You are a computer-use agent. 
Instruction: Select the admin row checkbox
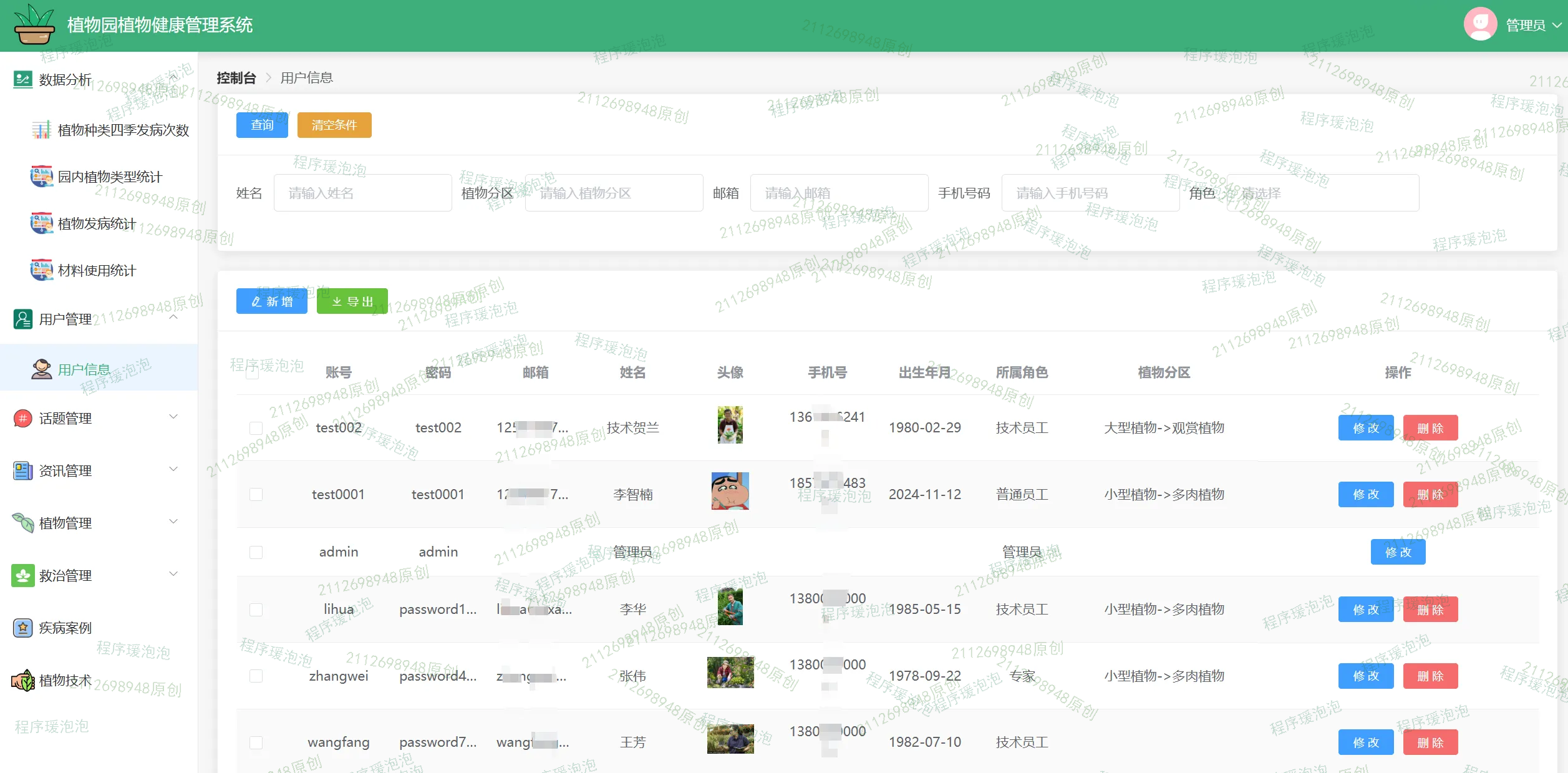(x=256, y=552)
